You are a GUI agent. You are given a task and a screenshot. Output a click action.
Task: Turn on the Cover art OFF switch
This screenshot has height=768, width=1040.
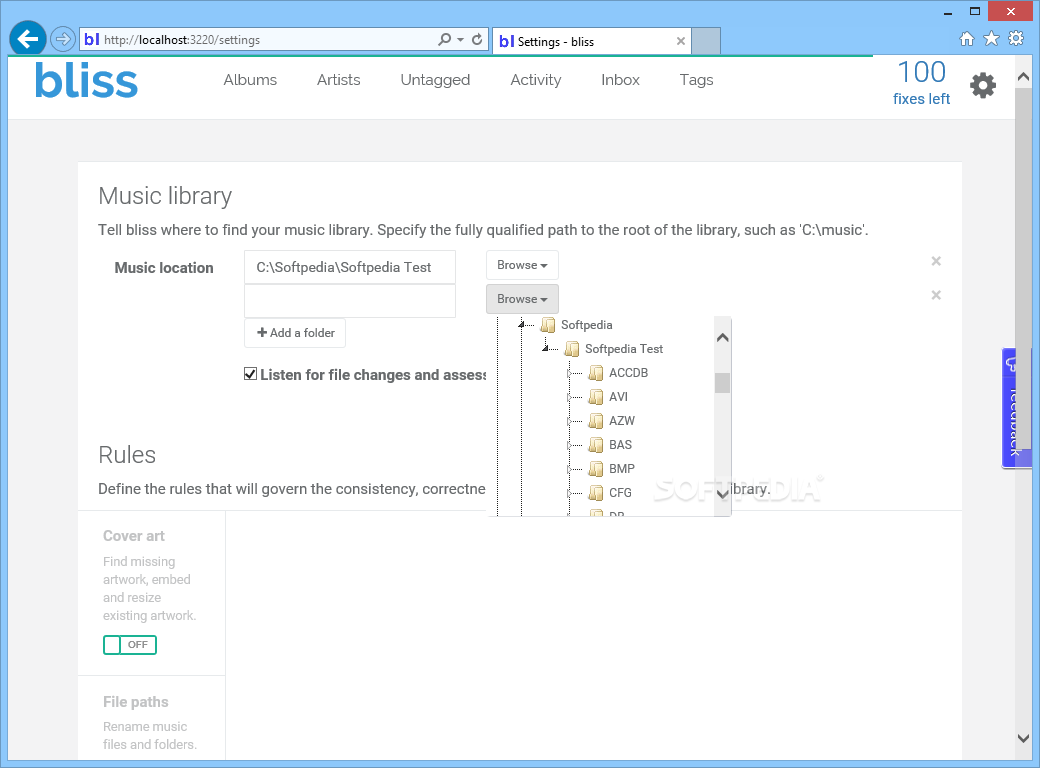pos(129,645)
